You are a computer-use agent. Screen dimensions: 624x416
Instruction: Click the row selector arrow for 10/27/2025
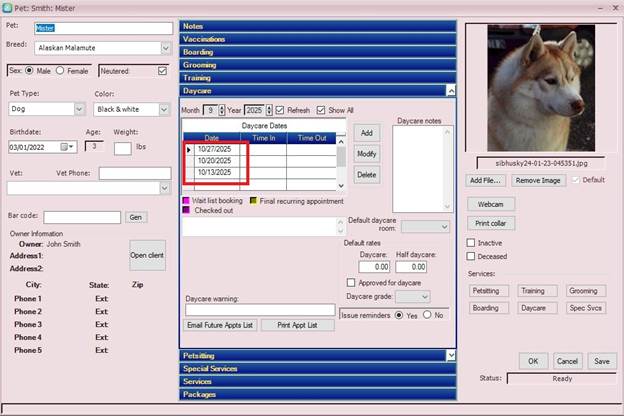point(189,150)
